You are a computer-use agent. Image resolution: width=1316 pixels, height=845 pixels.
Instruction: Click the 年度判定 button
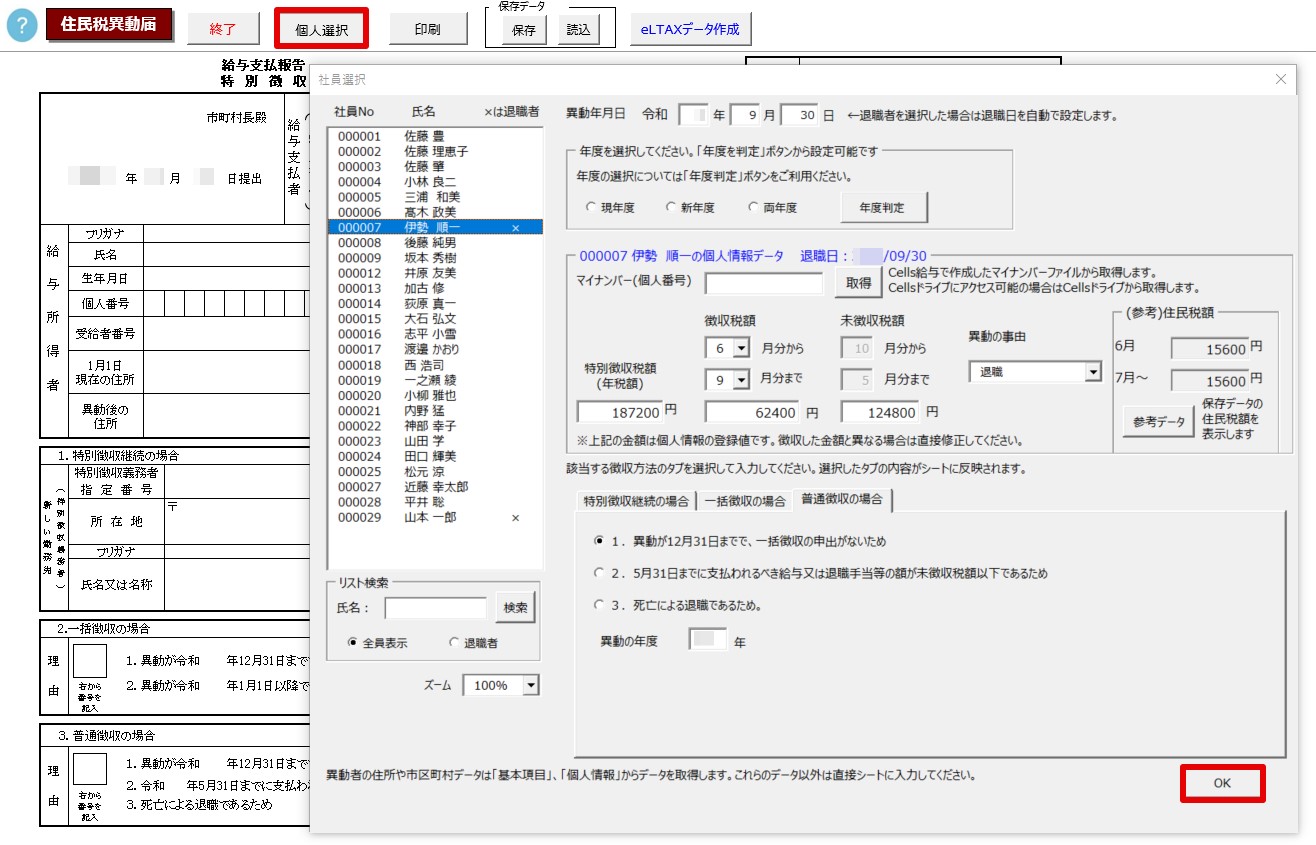coord(884,208)
